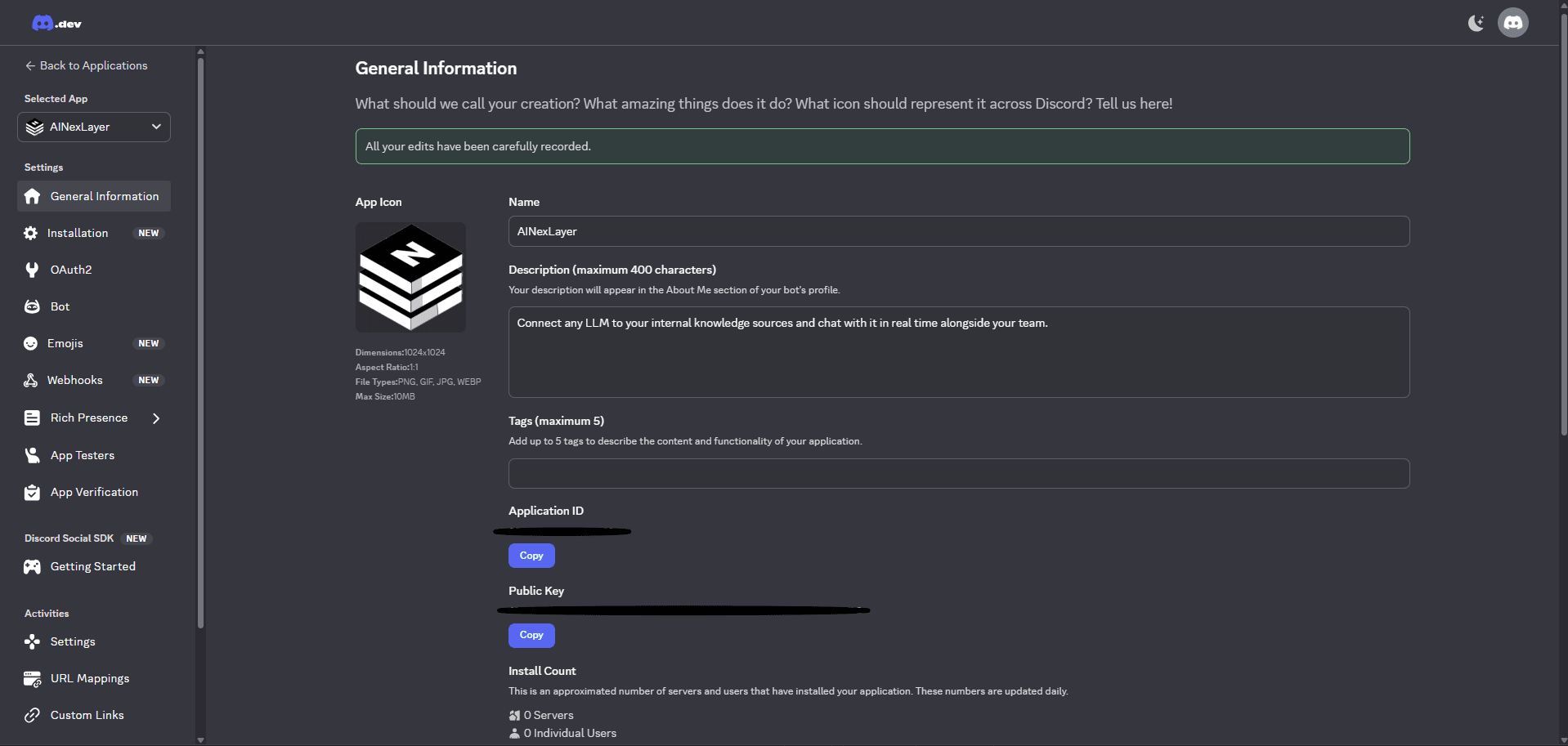Click the Custom Links chain icon
The height and width of the screenshot is (746, 1568).
click(x=31, y=715)
